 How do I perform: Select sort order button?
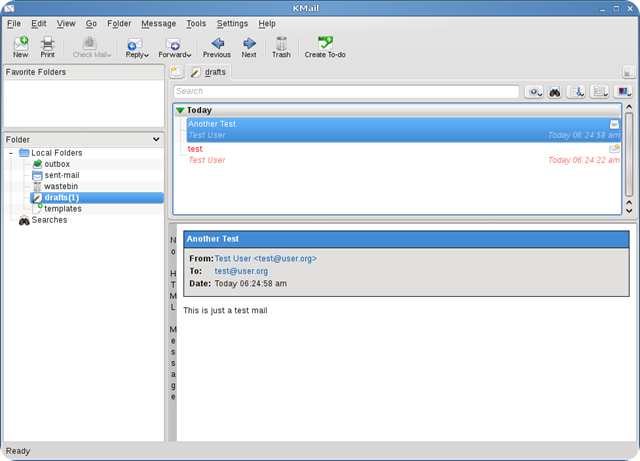(x=576, y=92)
